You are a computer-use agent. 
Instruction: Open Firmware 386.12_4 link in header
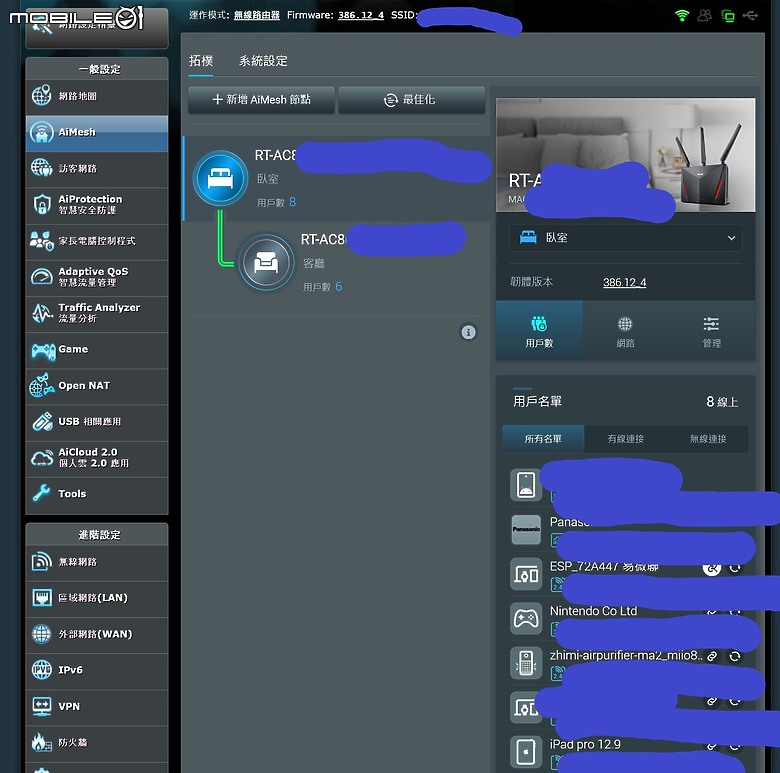[x=361, y=15]
